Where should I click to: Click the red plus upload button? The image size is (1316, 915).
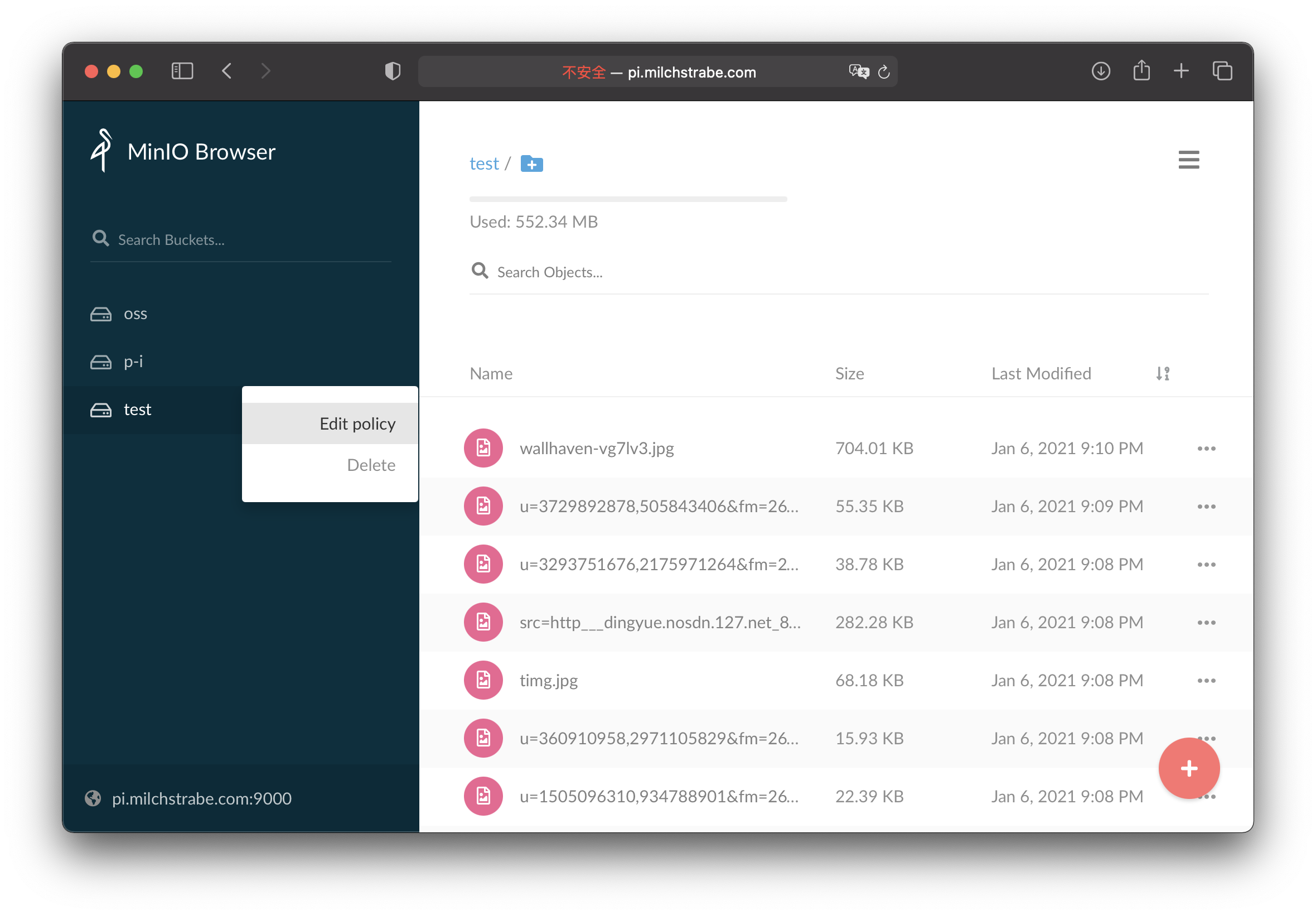point(1188,768)
